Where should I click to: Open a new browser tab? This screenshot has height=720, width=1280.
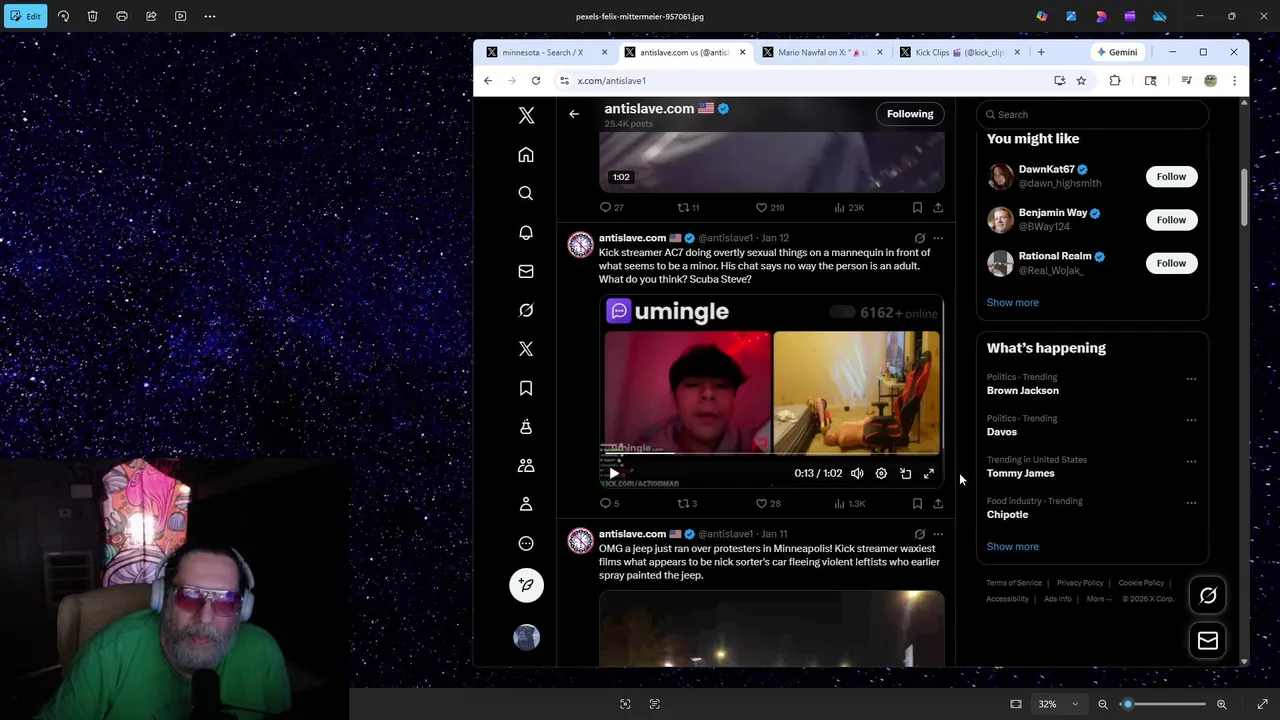coord(1041,52)
